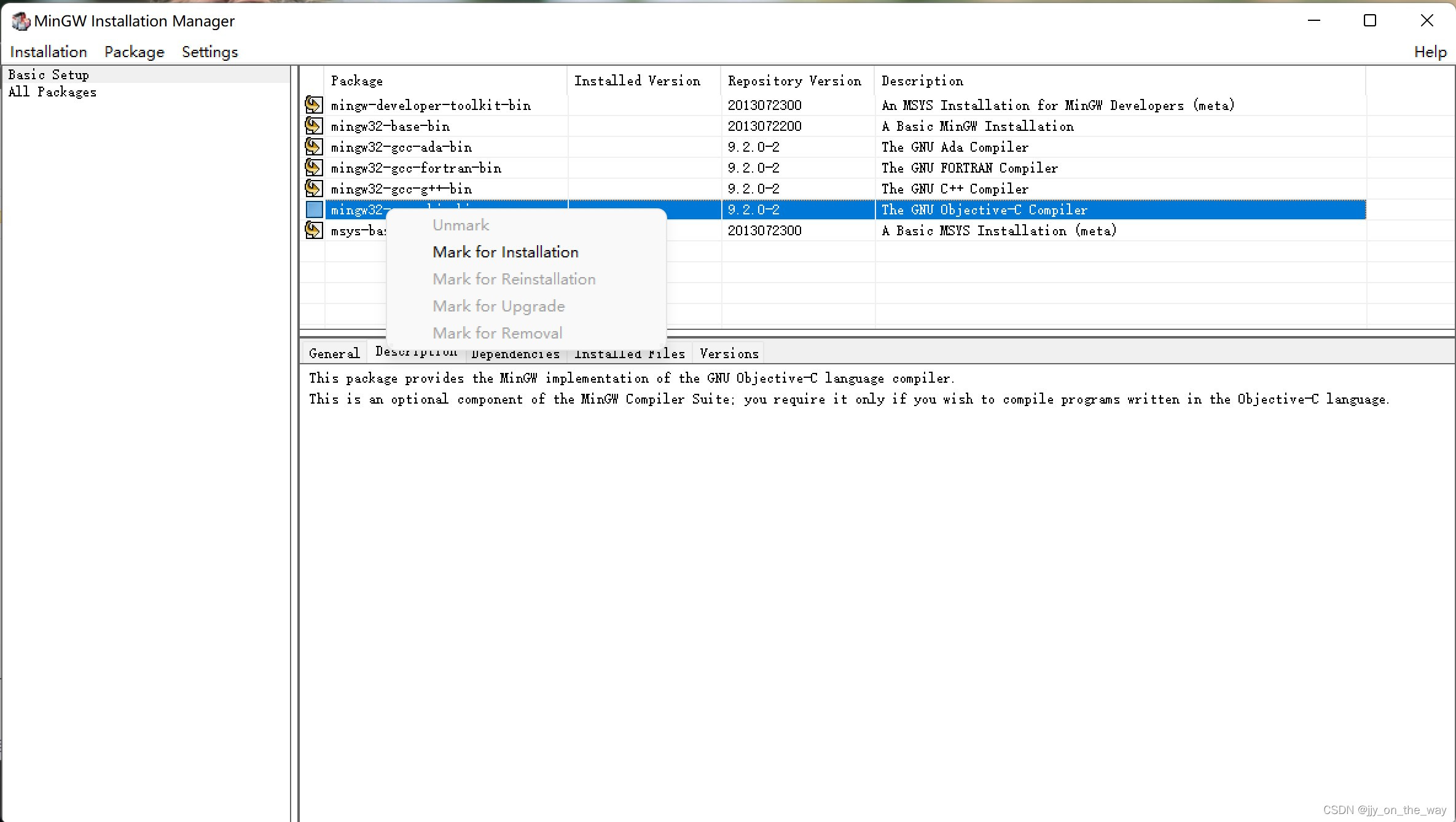Select Basic Setup in the left pane
The height and width of the screenshot is (822, 1456).
[x=49, y=75]
